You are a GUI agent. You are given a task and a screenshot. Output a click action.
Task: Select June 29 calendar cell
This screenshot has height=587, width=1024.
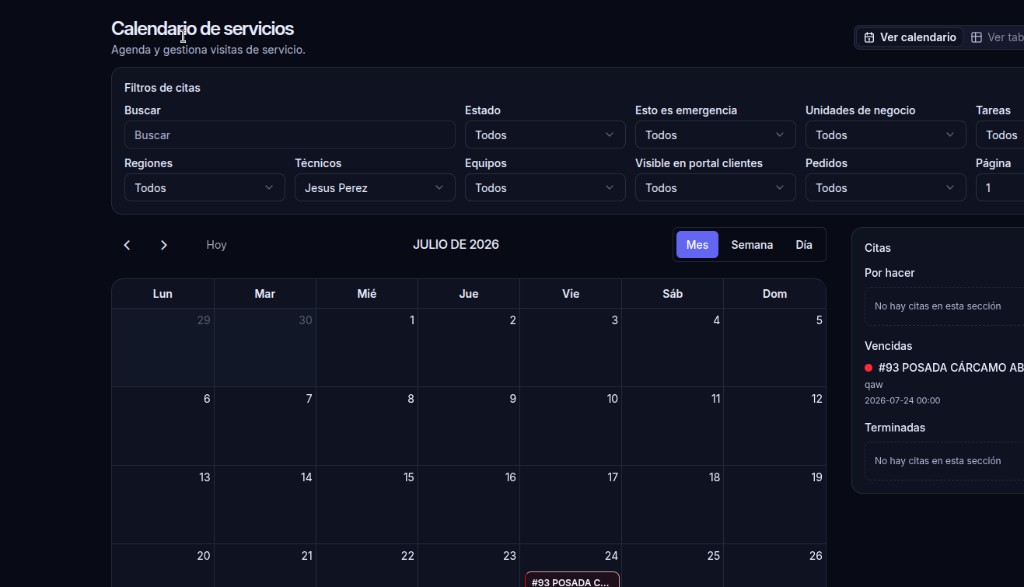click(163, 347)
